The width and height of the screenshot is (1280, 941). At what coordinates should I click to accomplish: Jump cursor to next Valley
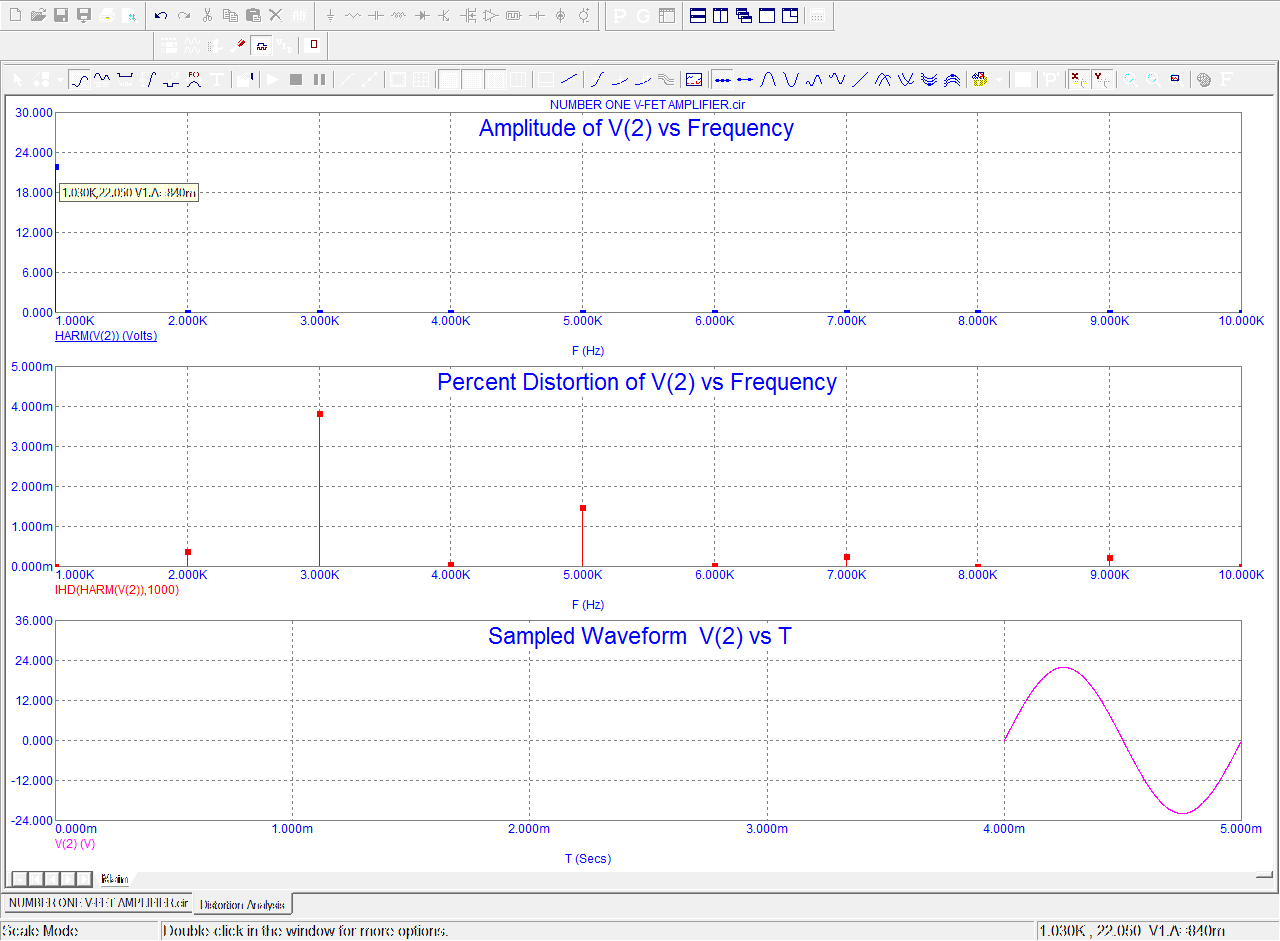[x=792, y=80]
